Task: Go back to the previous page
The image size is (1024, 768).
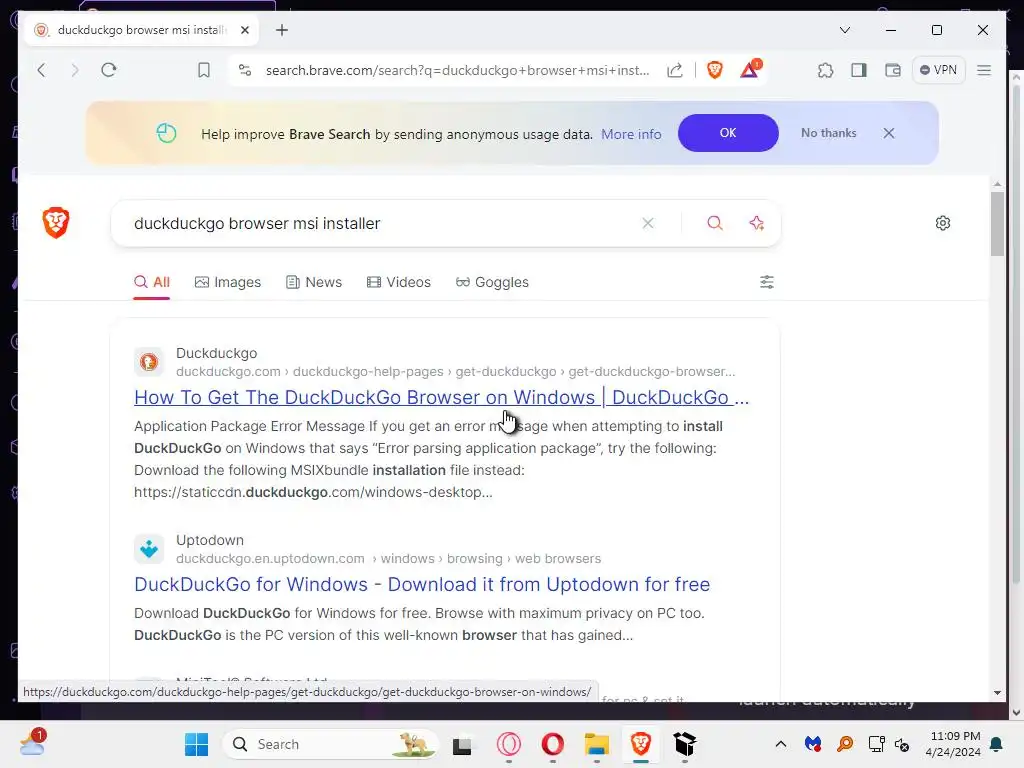Action: tap(41, 70)
